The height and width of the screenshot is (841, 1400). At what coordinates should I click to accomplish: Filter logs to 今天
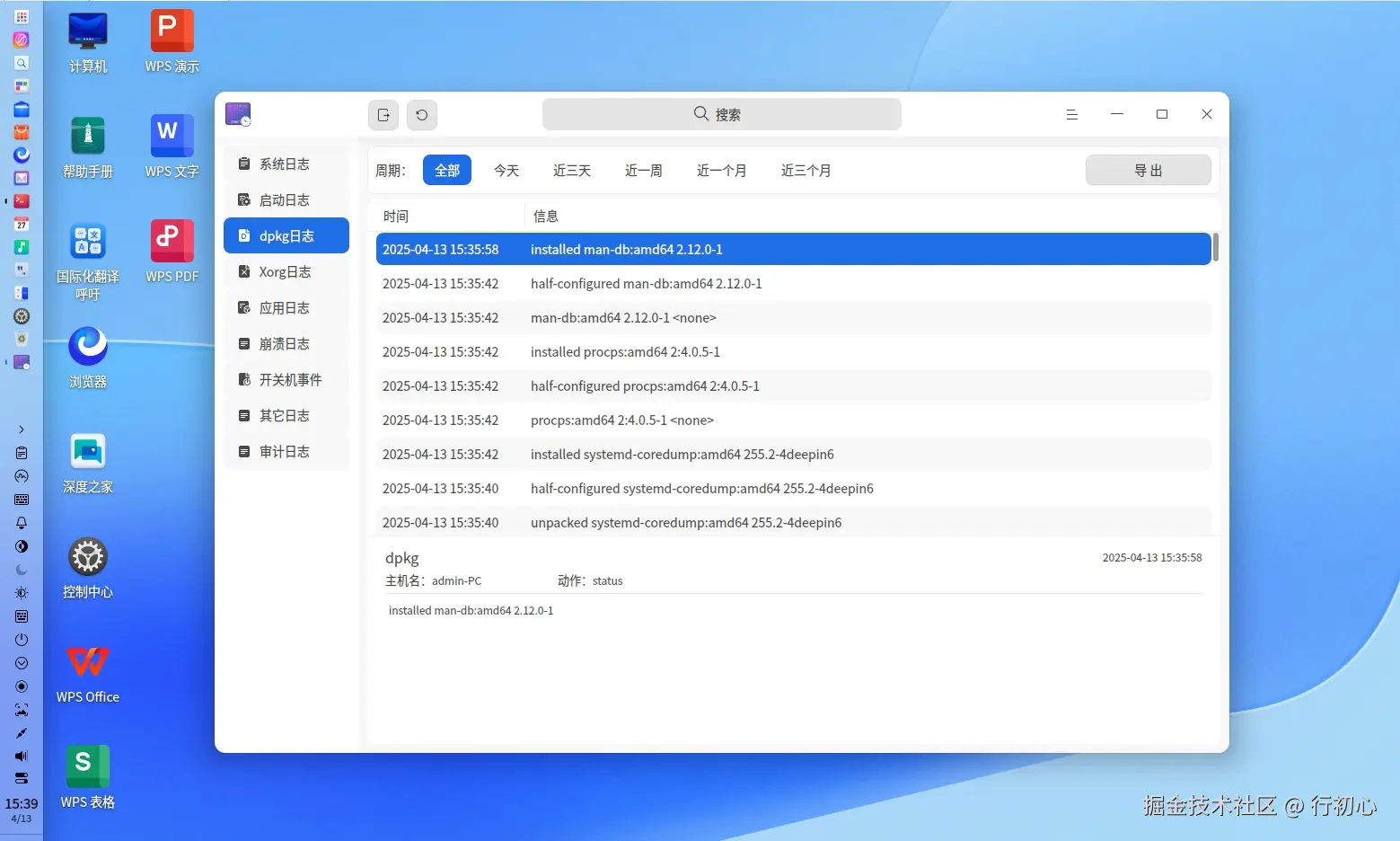coord(506,171)
